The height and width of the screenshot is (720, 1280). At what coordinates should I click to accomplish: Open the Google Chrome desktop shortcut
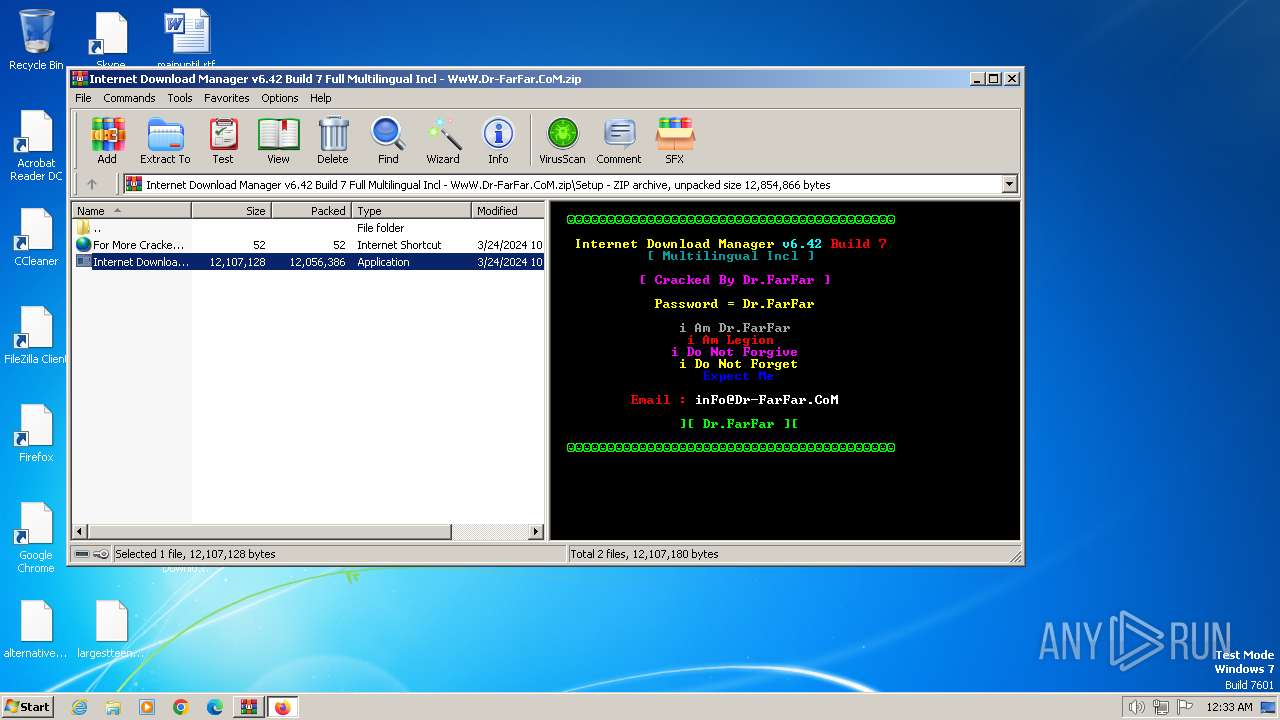[x=36, y=538]
